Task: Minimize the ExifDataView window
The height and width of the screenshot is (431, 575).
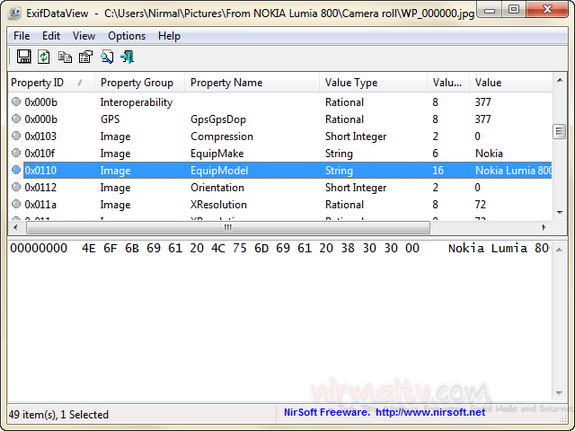Action: pos(490,10)
